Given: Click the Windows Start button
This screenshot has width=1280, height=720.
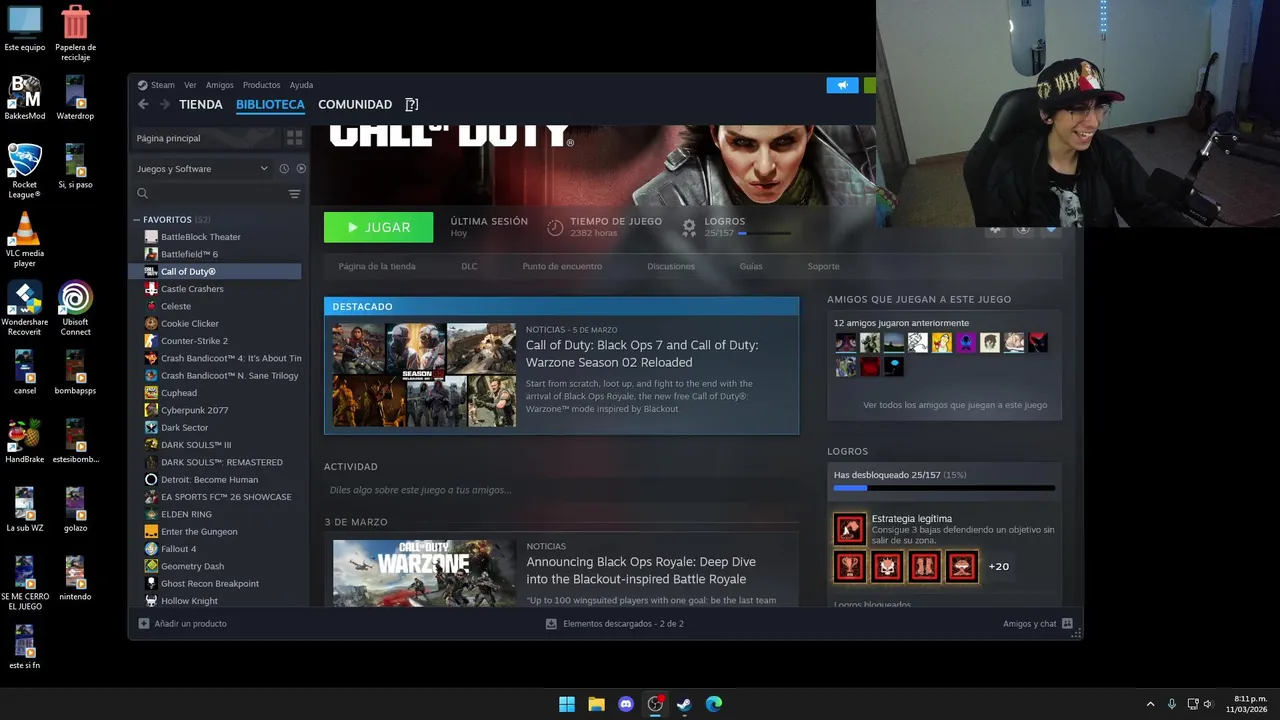Looking at the screenshot, I should click(567, 704).
